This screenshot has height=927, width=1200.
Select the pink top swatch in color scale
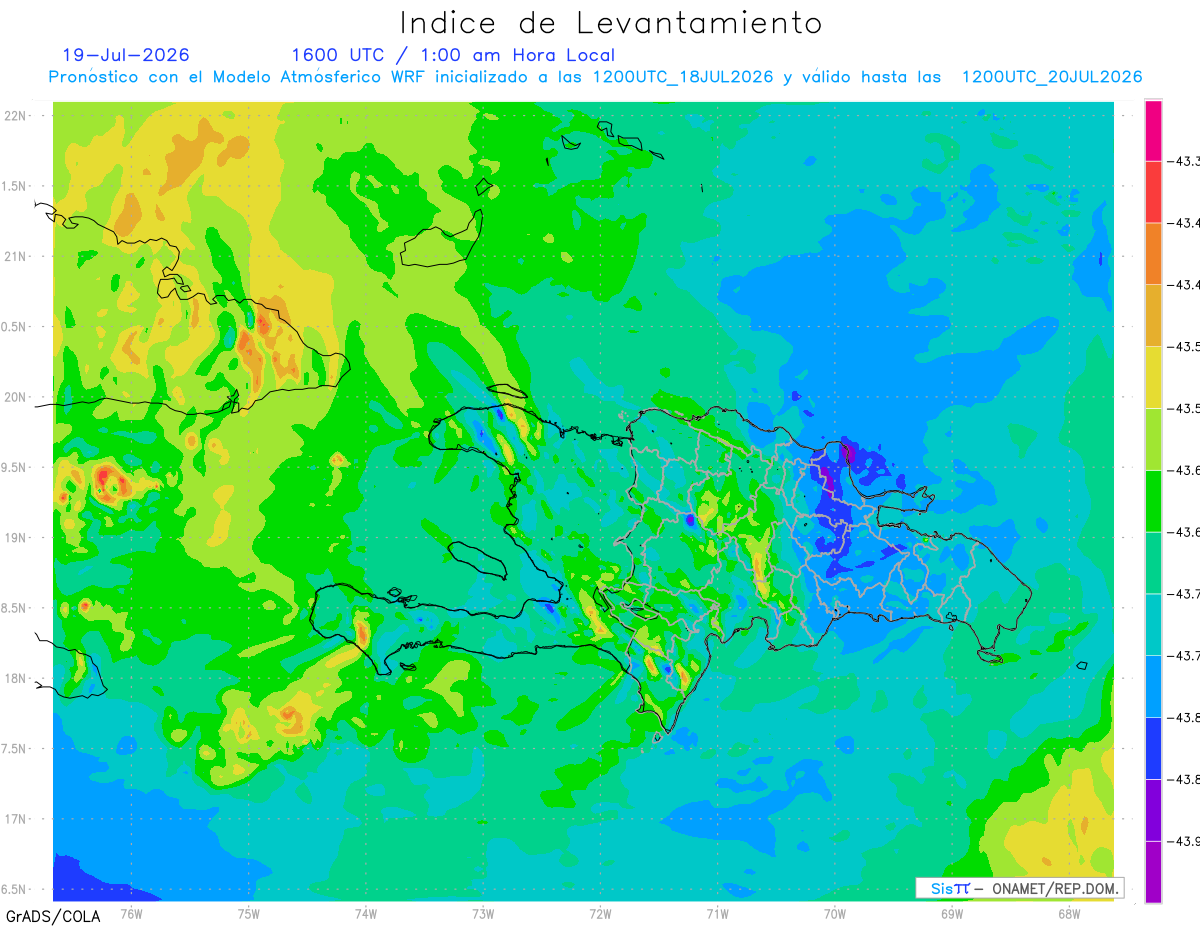(1153, 130)
